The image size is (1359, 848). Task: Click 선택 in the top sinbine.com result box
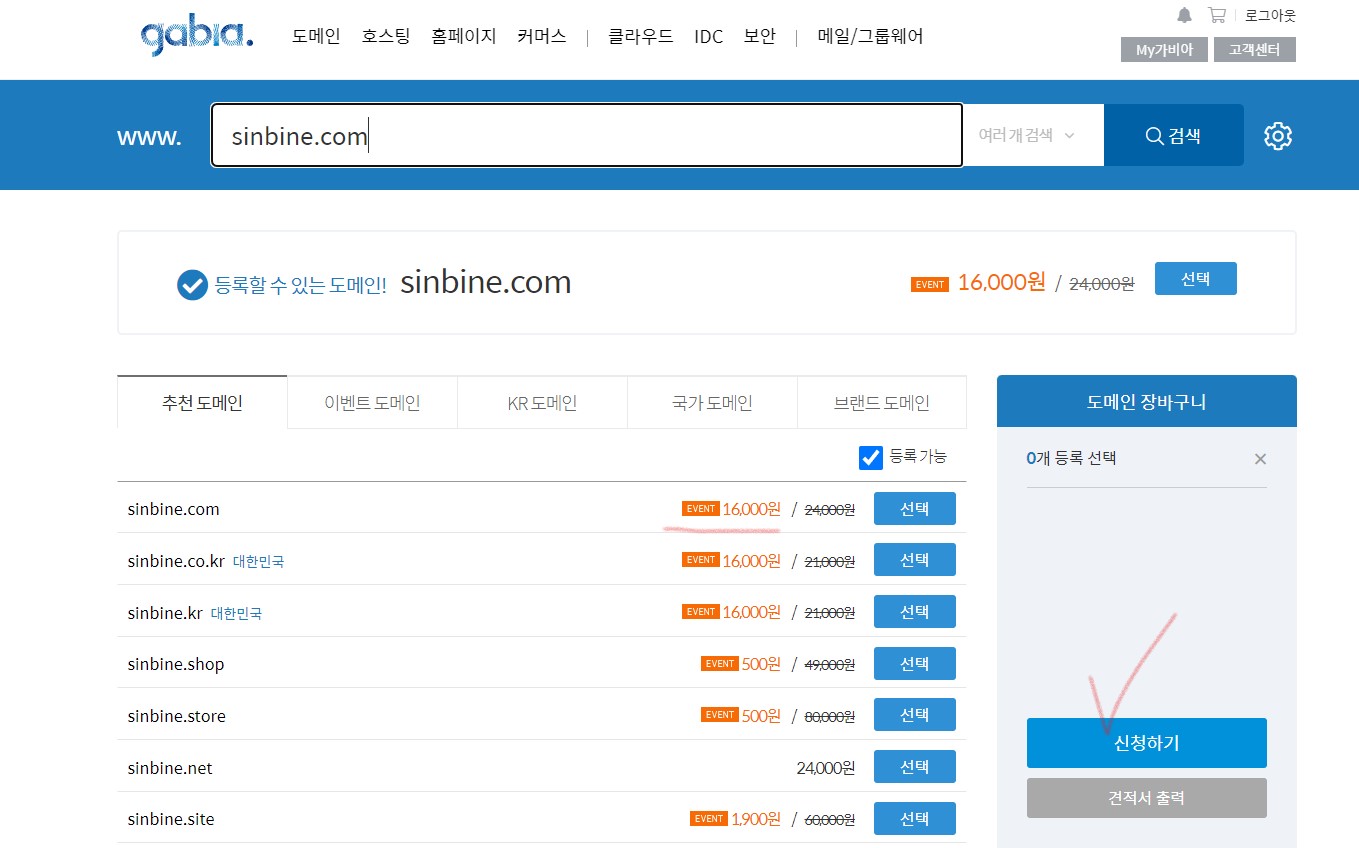pos(1196,279)
